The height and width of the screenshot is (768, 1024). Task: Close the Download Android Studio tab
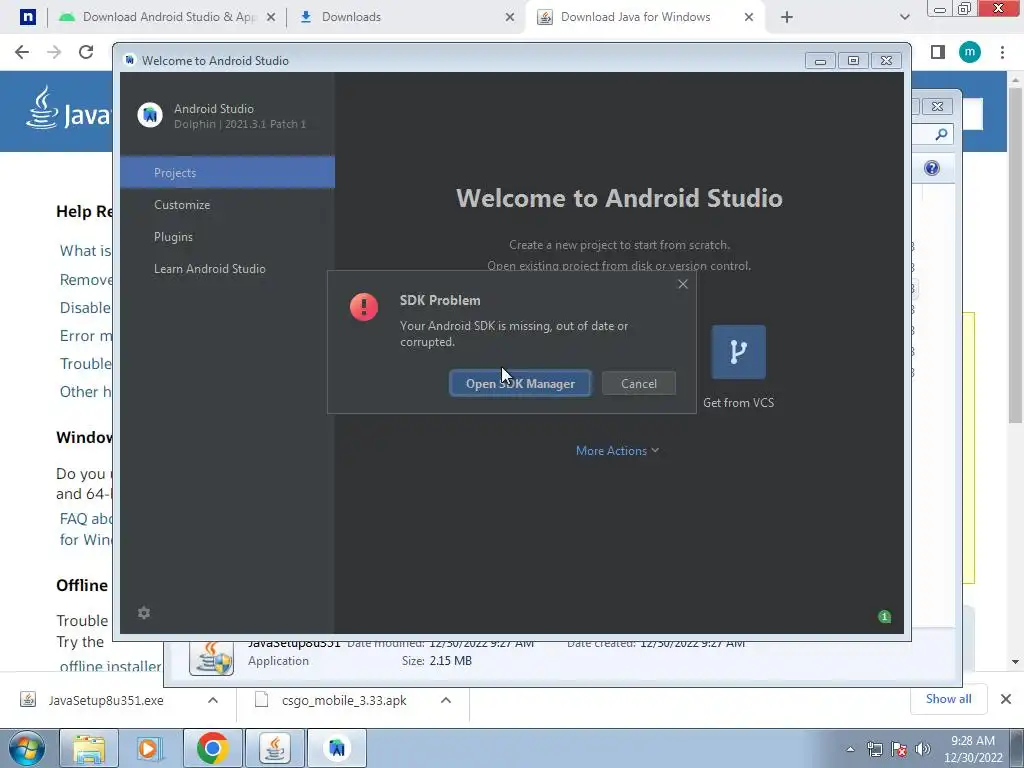click(x=271, y=17)
